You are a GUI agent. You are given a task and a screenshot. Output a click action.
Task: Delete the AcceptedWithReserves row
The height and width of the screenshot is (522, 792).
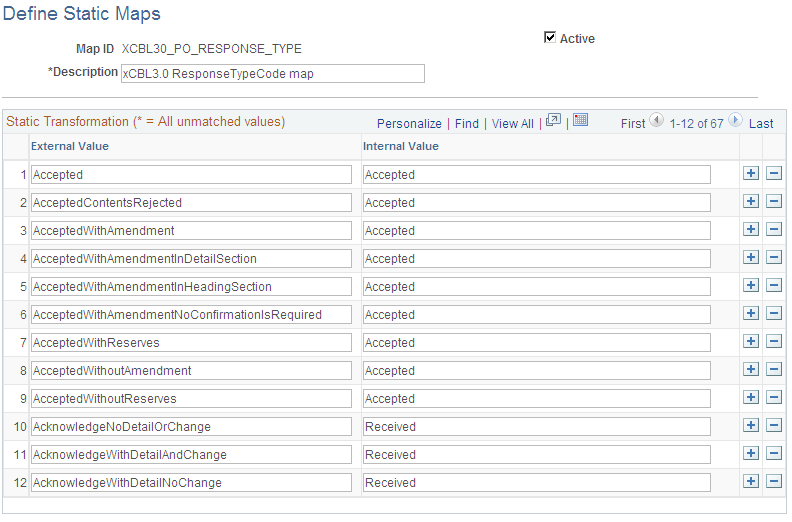point(774,342)
